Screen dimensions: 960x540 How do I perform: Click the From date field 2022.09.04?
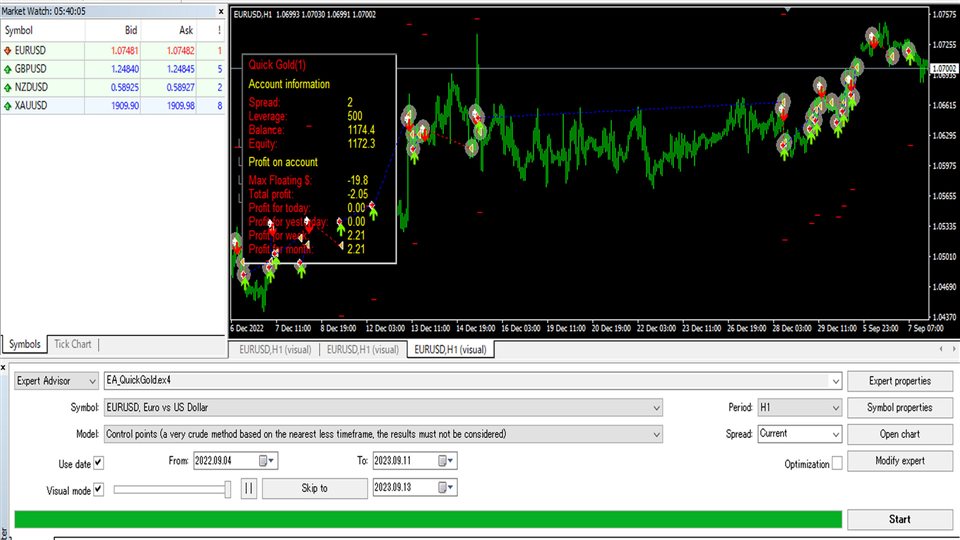click(x=225, y=460)
